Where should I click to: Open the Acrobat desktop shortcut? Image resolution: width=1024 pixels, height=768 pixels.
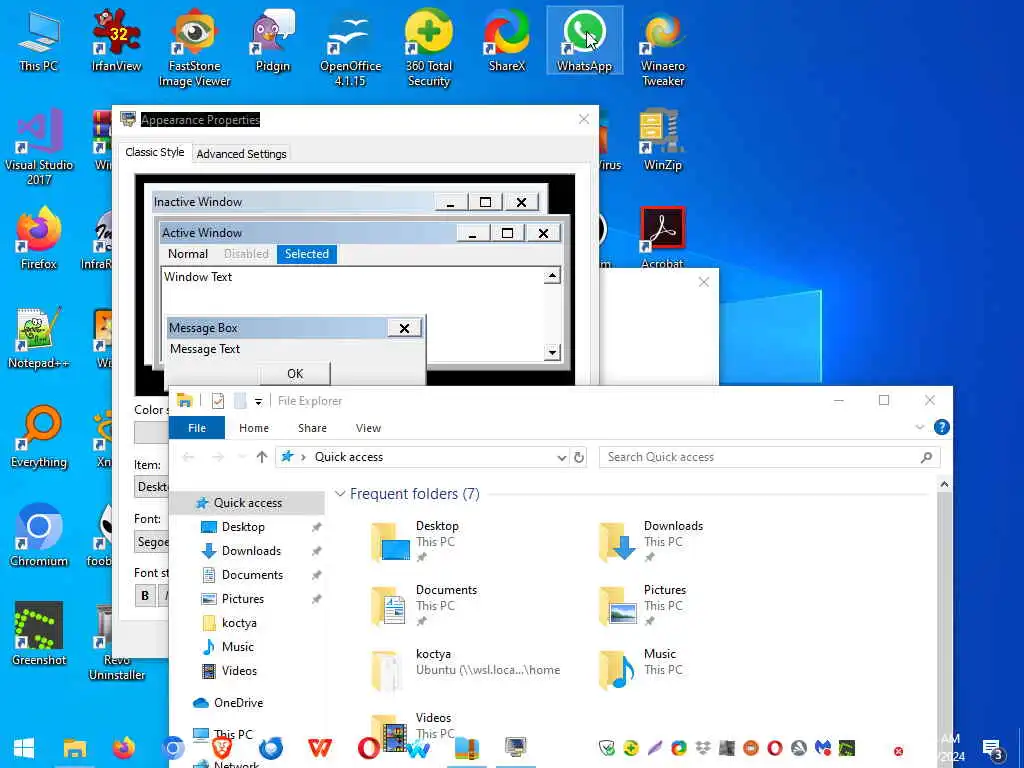pyautogui.click(x=662, y=236)
